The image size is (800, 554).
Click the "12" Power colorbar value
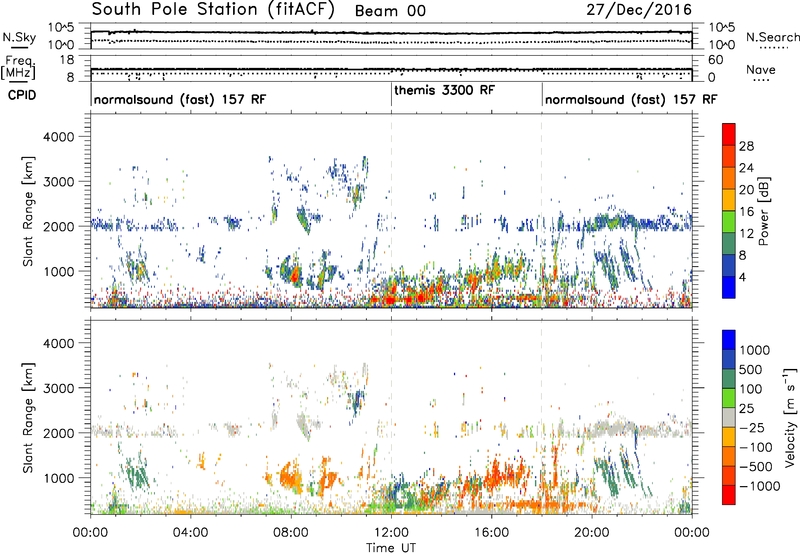(746, 234)
